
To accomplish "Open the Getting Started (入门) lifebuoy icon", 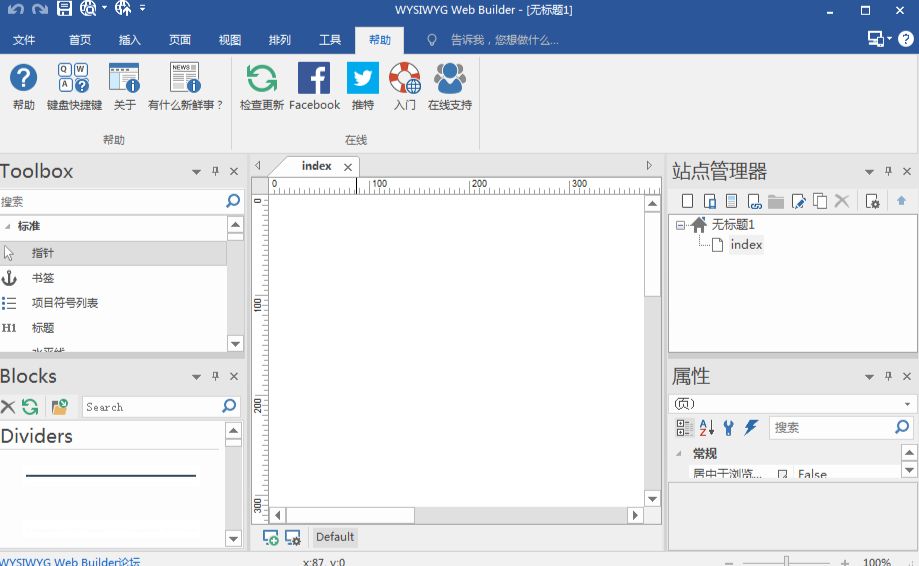I will [x=405, y=80].
